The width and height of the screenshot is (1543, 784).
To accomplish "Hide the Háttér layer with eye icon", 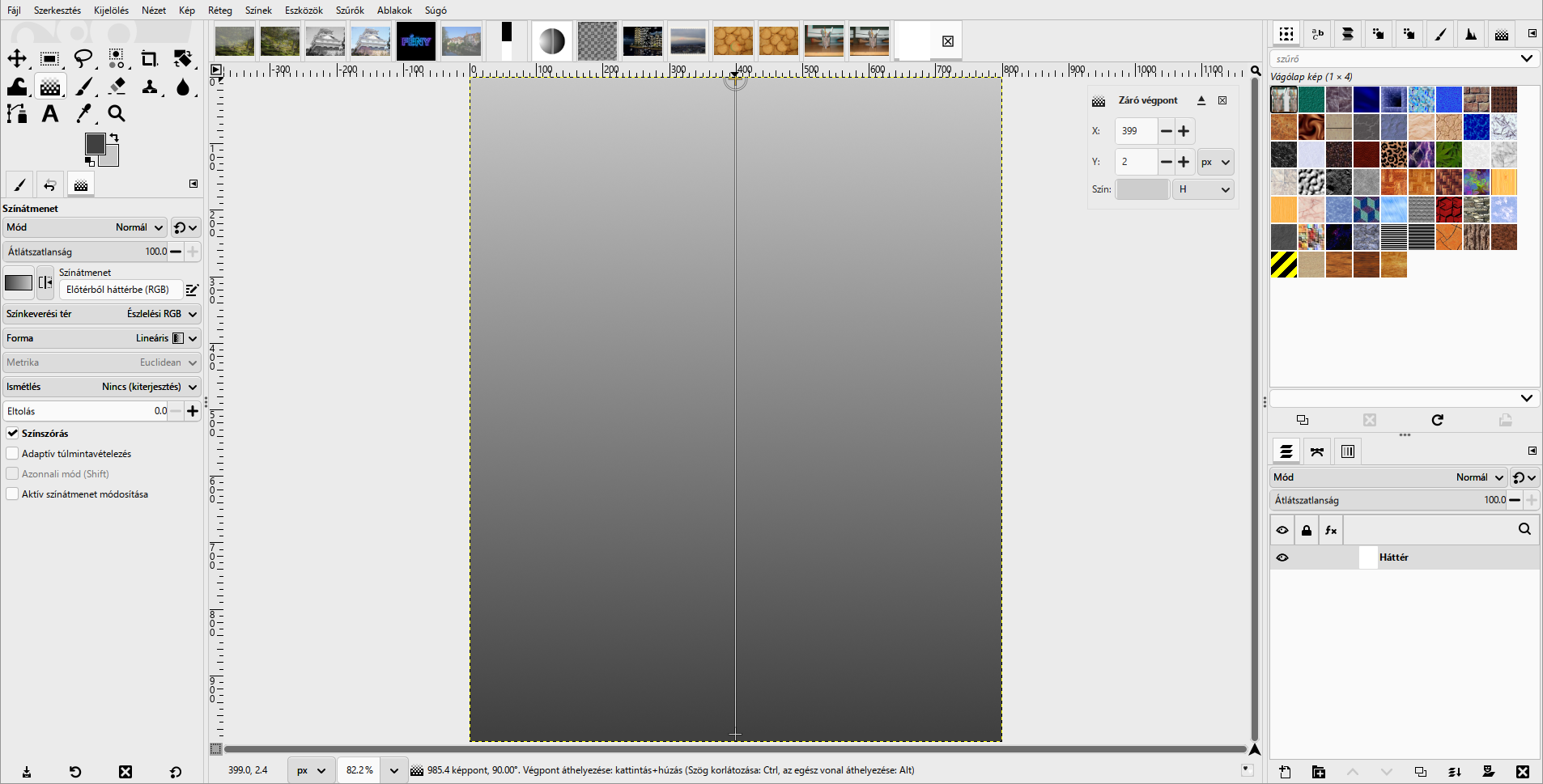I will coord(1282,557).
